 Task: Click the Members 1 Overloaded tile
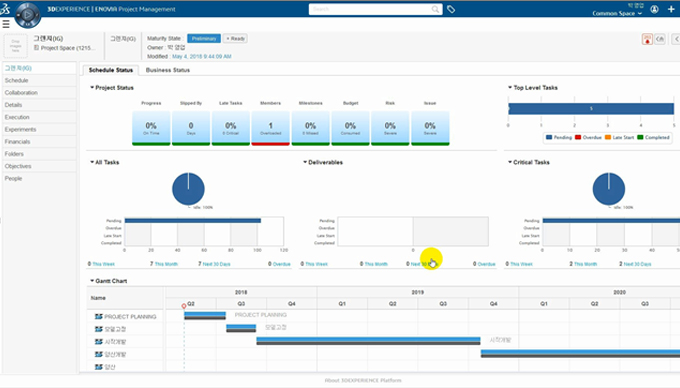tap(271, 128)
